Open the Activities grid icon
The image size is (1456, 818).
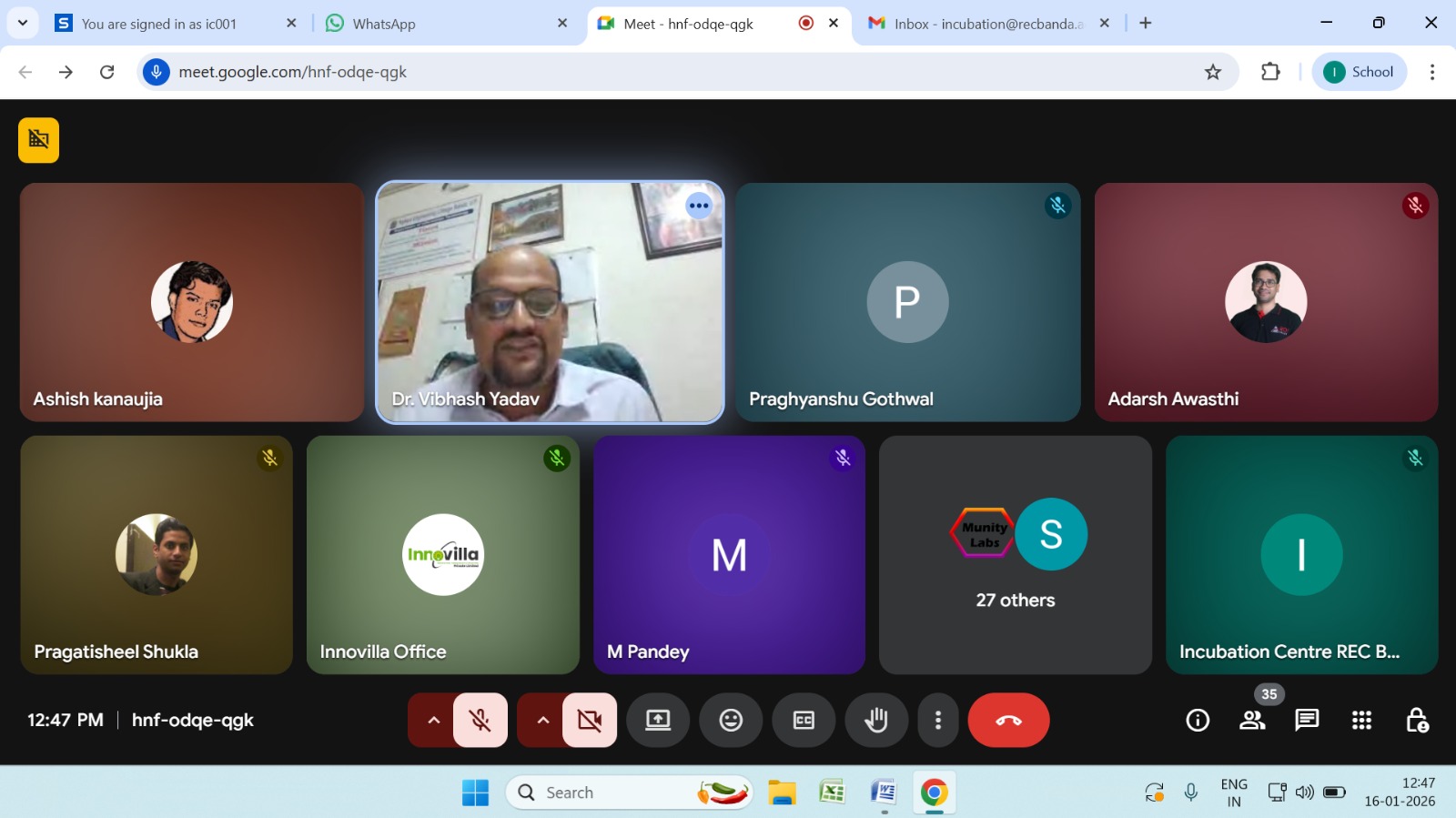click(x=1361, y=721)
